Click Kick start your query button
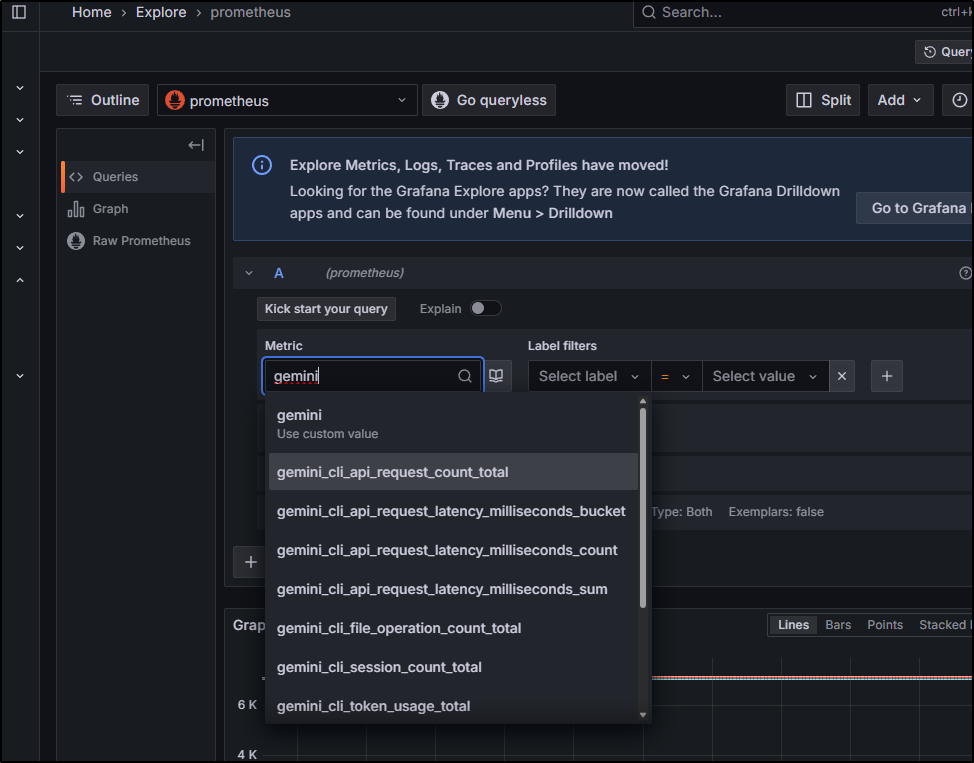Viewport: 974px width, 763px height. click(326, 309)
